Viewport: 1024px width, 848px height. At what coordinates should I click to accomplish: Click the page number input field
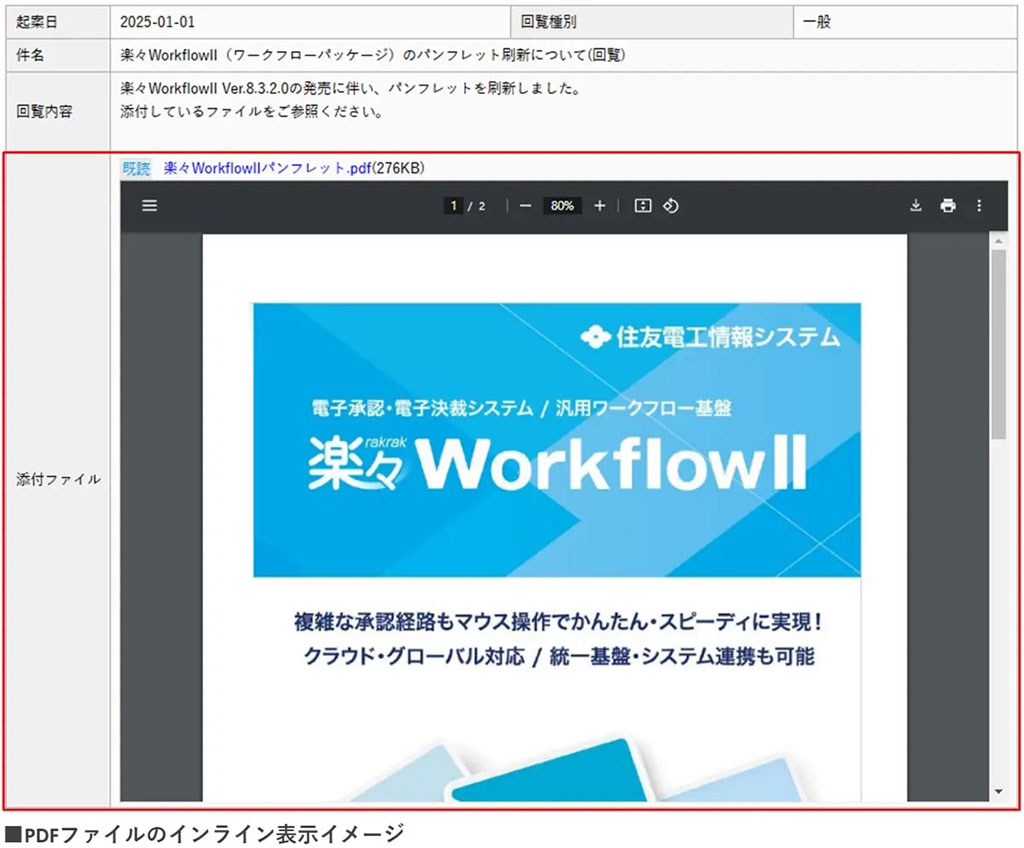(x=455, y=206)
